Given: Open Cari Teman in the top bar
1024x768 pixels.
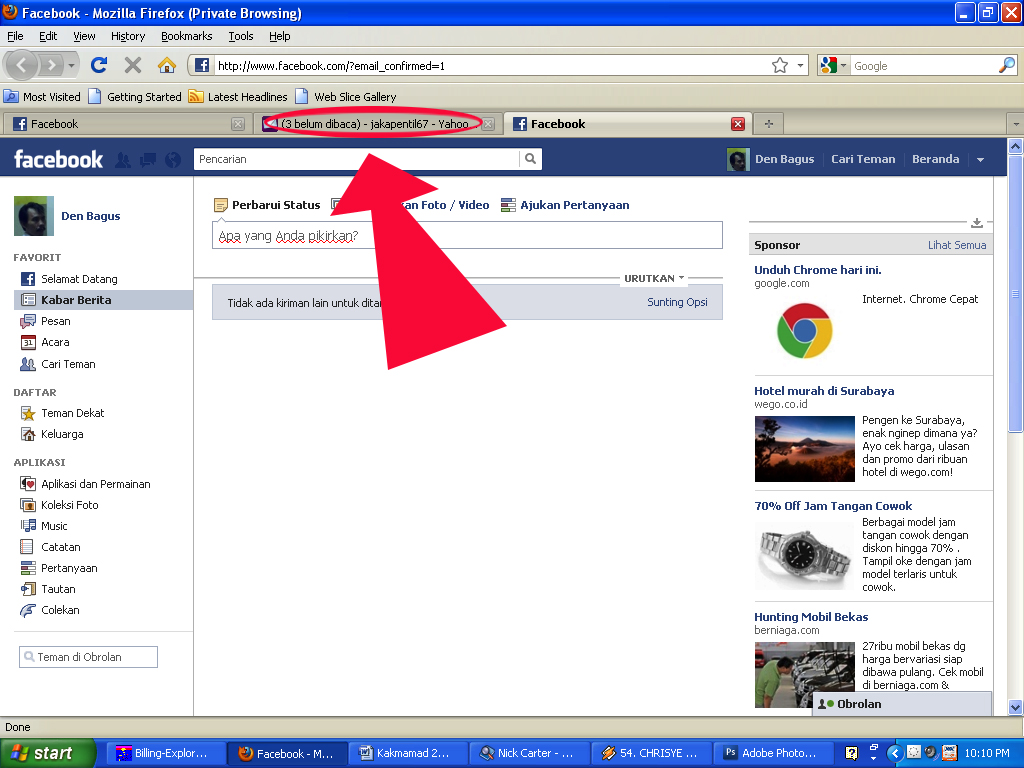Looking at the screenshot, I should [x=863, y=159].
